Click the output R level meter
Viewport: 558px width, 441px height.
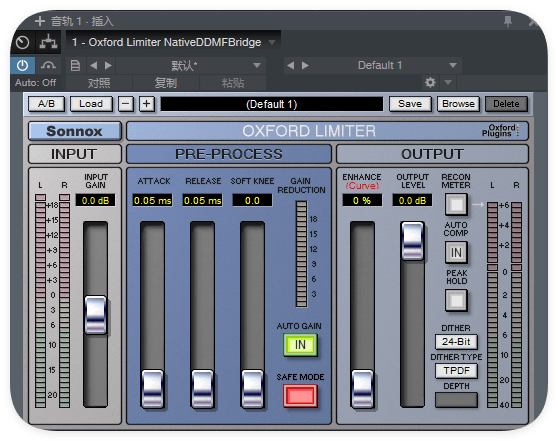point(516,305)
